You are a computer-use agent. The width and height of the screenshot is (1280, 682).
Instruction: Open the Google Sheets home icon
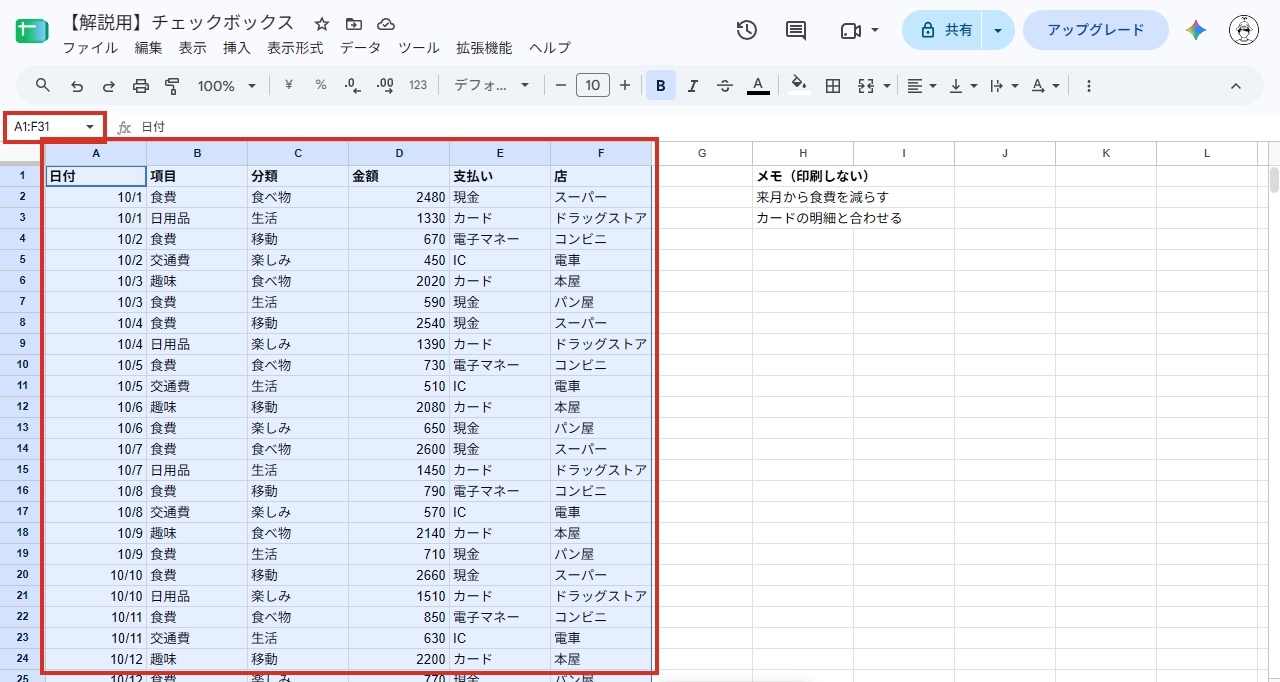tap(33, 30)
